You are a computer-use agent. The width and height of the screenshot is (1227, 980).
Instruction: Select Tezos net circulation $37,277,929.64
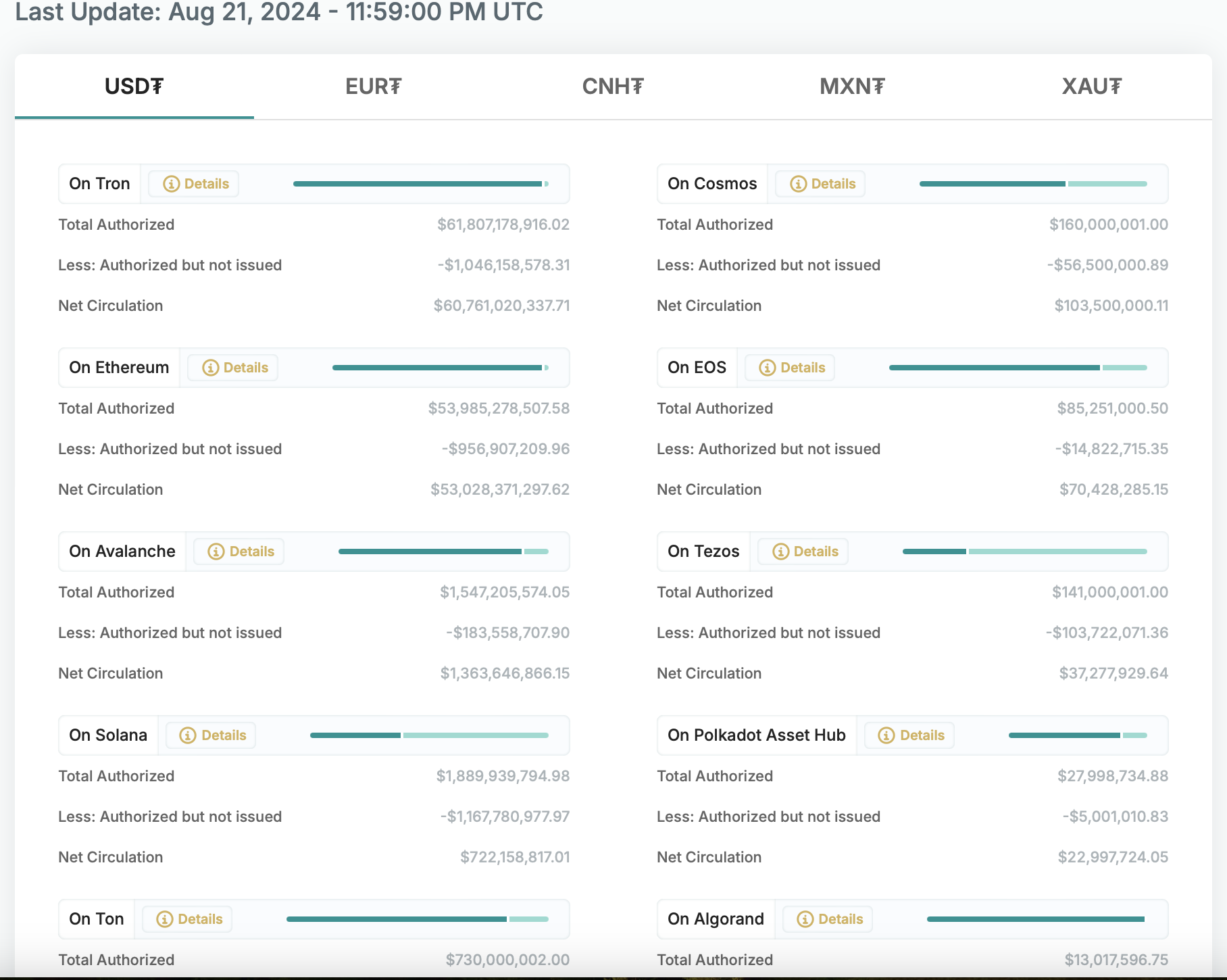(1114, 673)
